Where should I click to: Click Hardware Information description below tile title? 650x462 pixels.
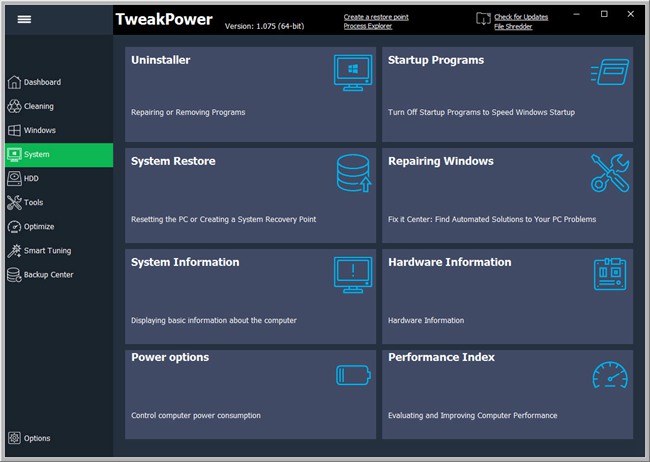pyautogui.click(x=426, y=321)
